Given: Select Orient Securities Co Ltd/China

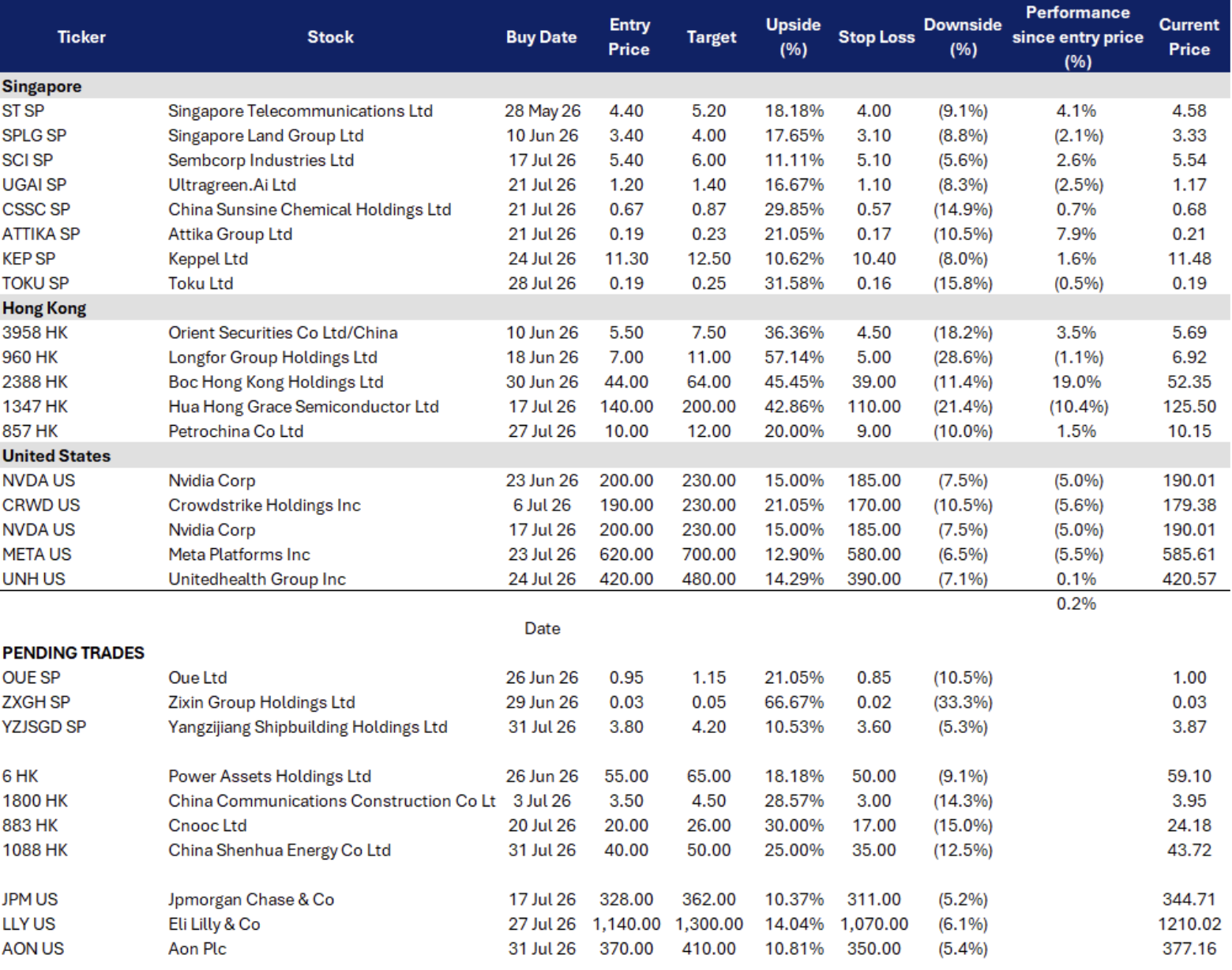Looking at the screenshot, I should point(283,333).
